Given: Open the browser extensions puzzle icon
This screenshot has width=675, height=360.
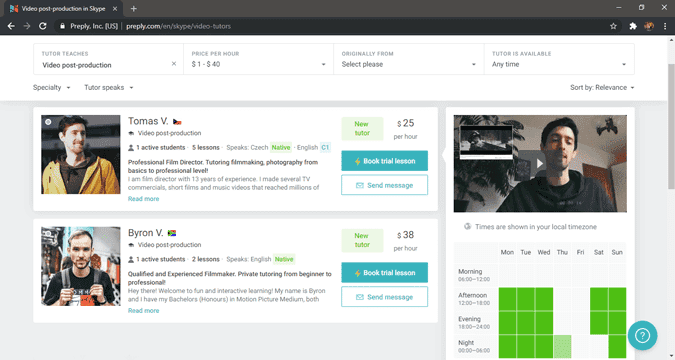Looking at the screenshot, I should pos(633,26).
